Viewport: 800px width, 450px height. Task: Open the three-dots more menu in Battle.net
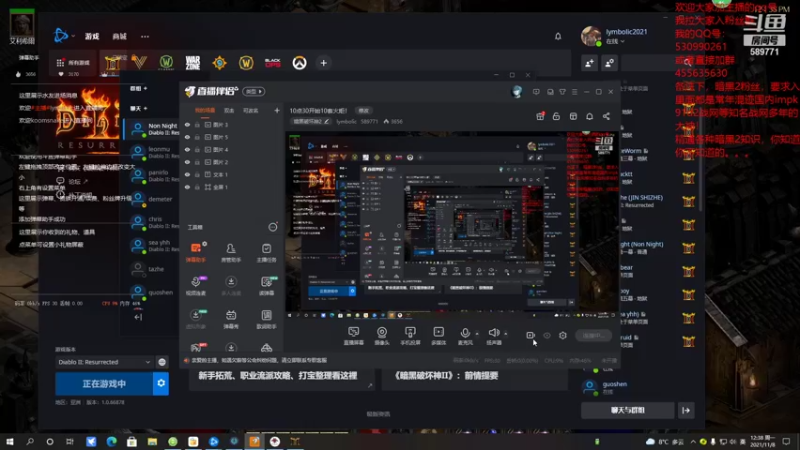[x=145, y=36]
